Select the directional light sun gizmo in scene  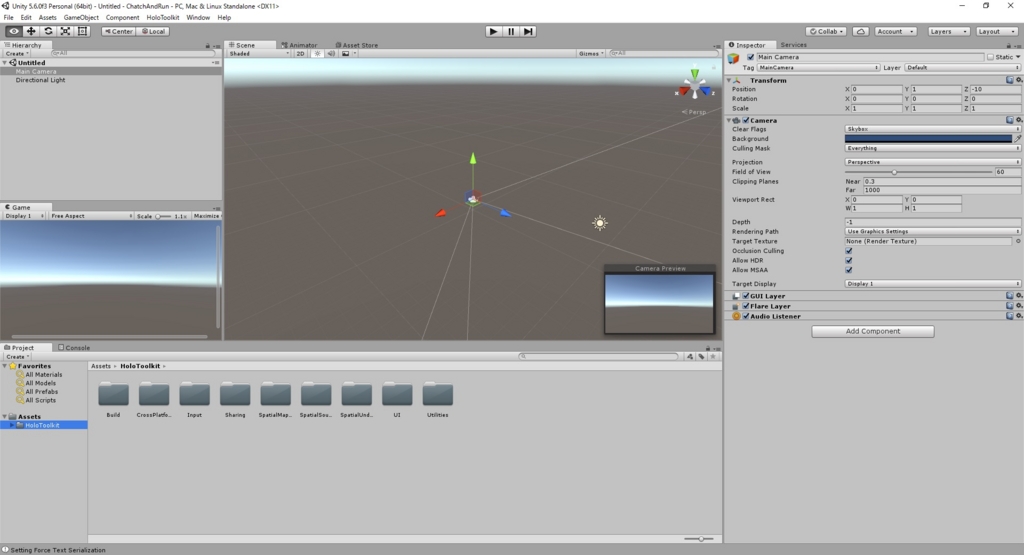click(x=600, y=223)
